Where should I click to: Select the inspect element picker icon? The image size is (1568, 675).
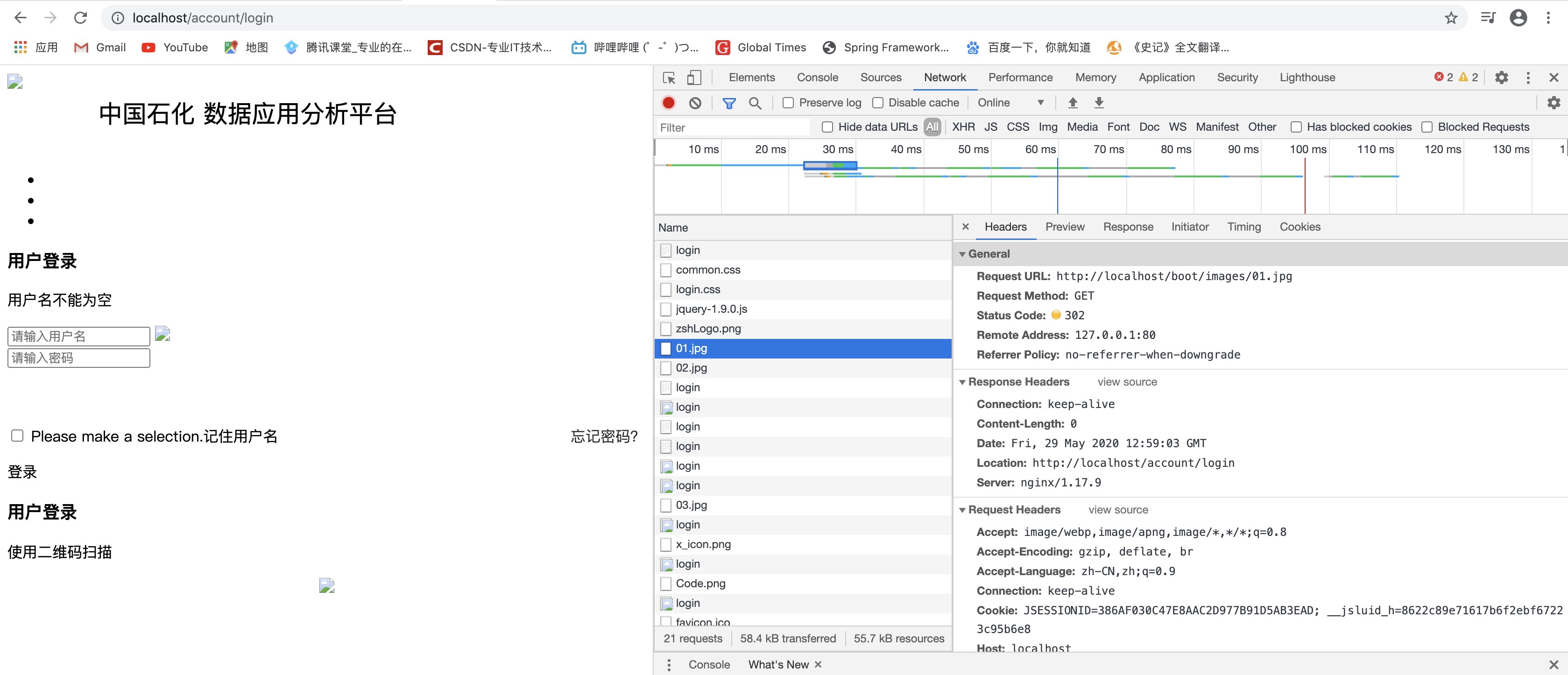pyautogui.click(x=669, y=77)
